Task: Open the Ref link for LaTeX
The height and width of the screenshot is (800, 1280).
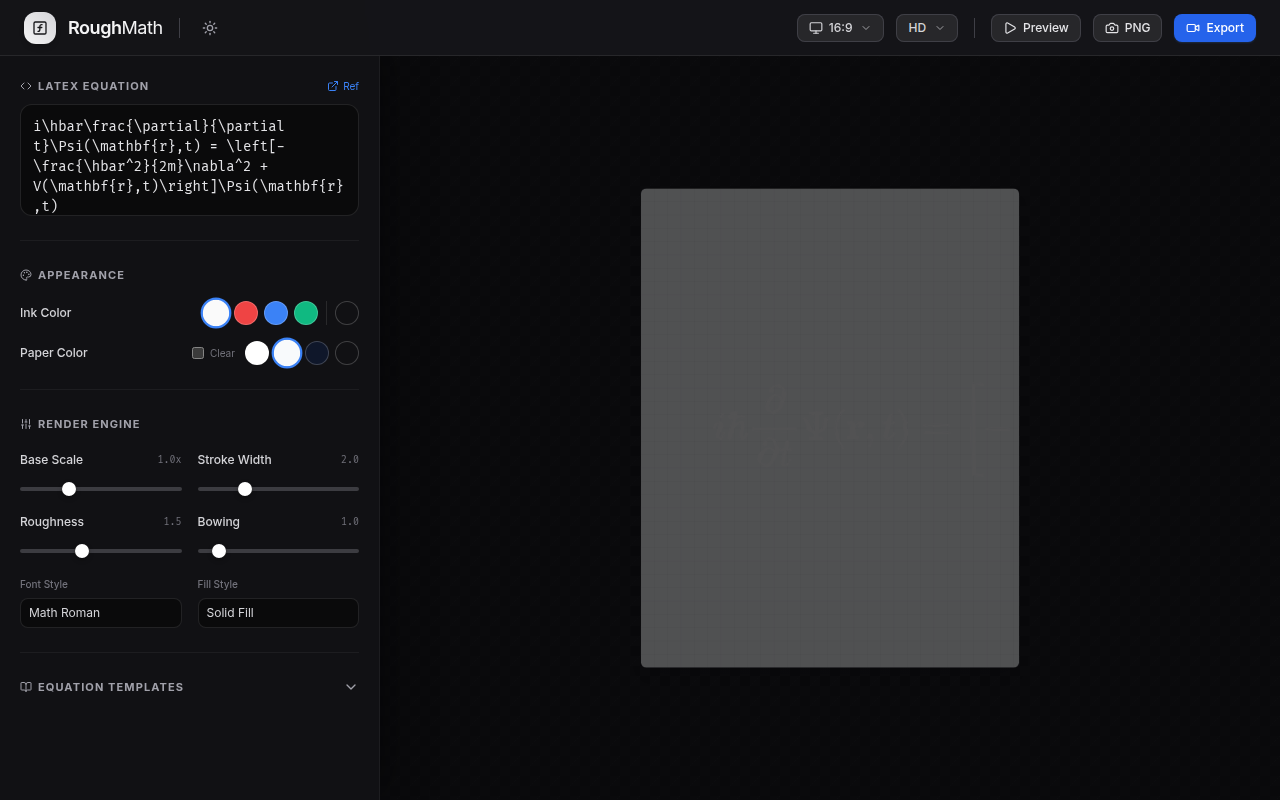Action: click(343, 86)
